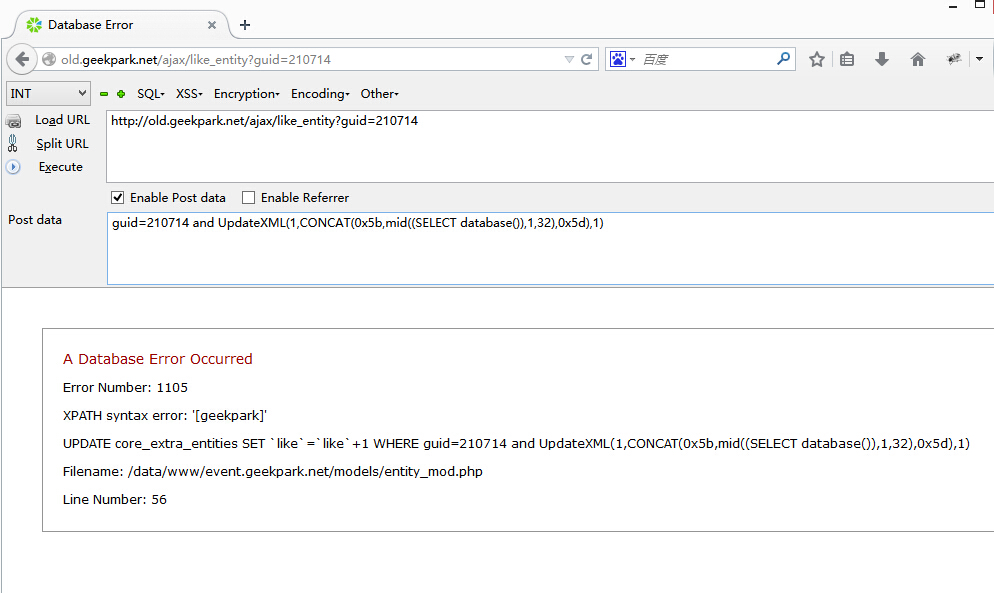The width and height of the screenshot is (994, 593).
Task: Click the 'A Database Error Occurred' heading
Action: click(x=158, y=359)
